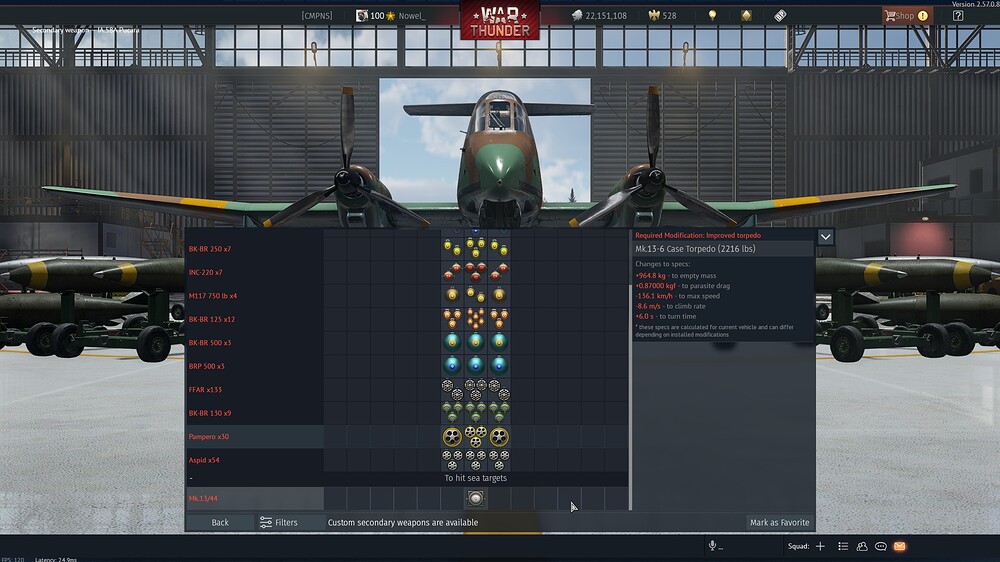
Task: Open the list icon next to Squad
Action: click(x=843, y=546)
